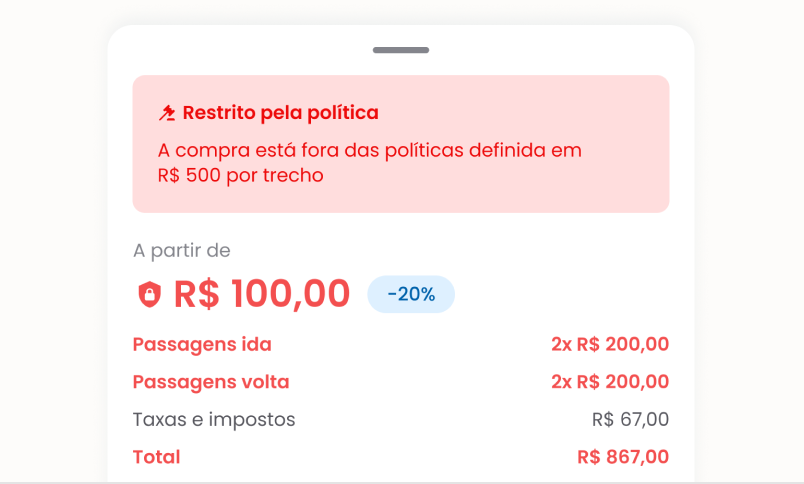Click the red shield lock icon
This screenshot has width=804, height=484.
(149, 294)
